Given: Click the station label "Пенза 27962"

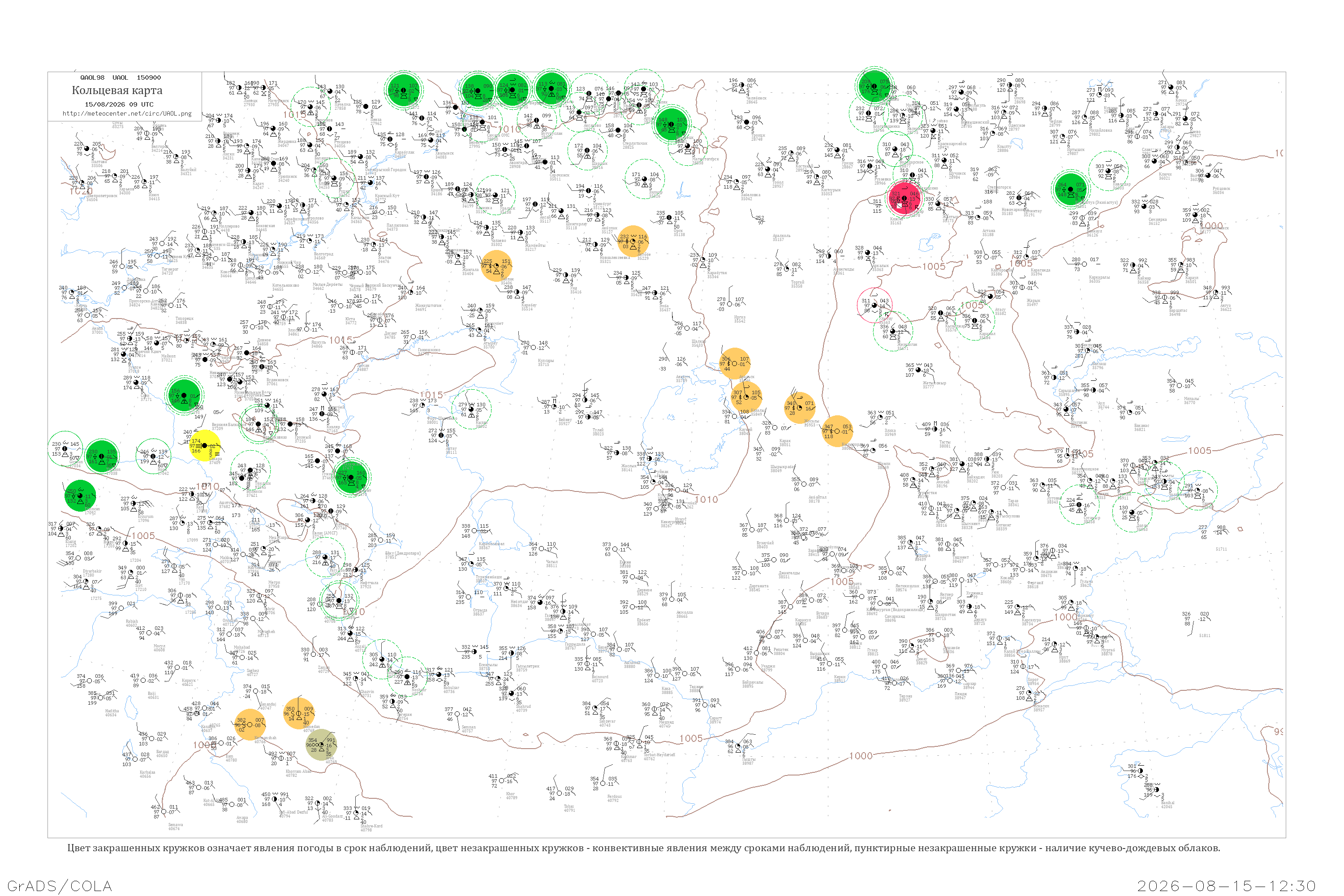Looking at the screenshot, I should click(376, 122).
